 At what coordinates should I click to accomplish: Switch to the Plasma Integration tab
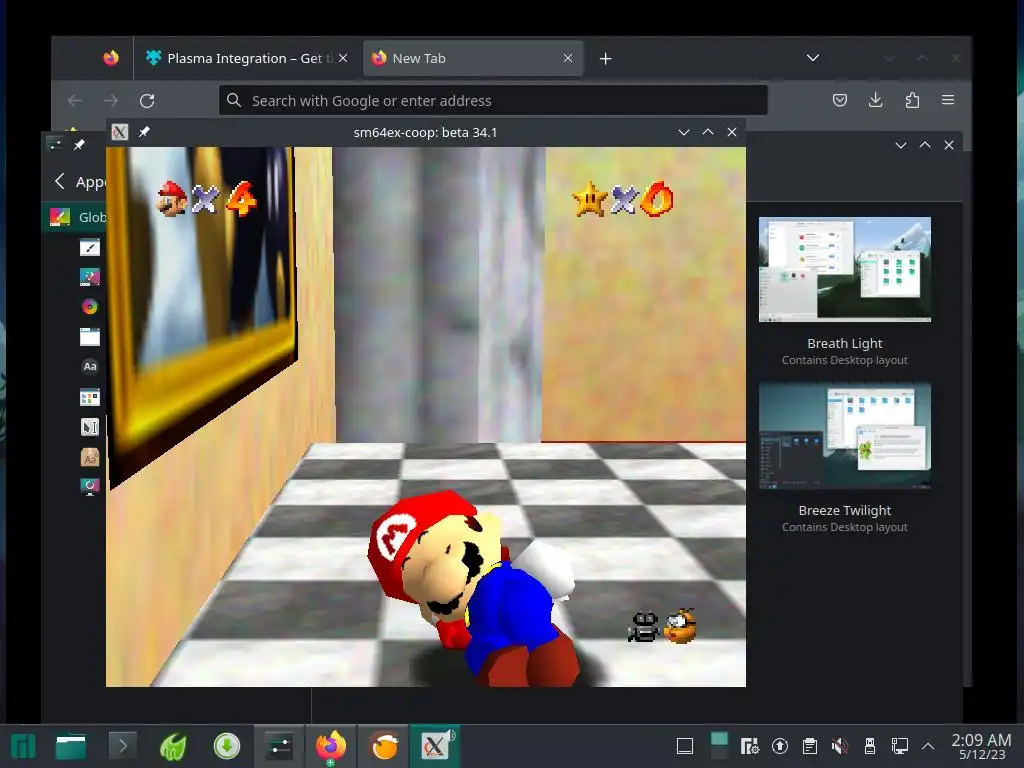pyautogui.click(x=246, y=58)
